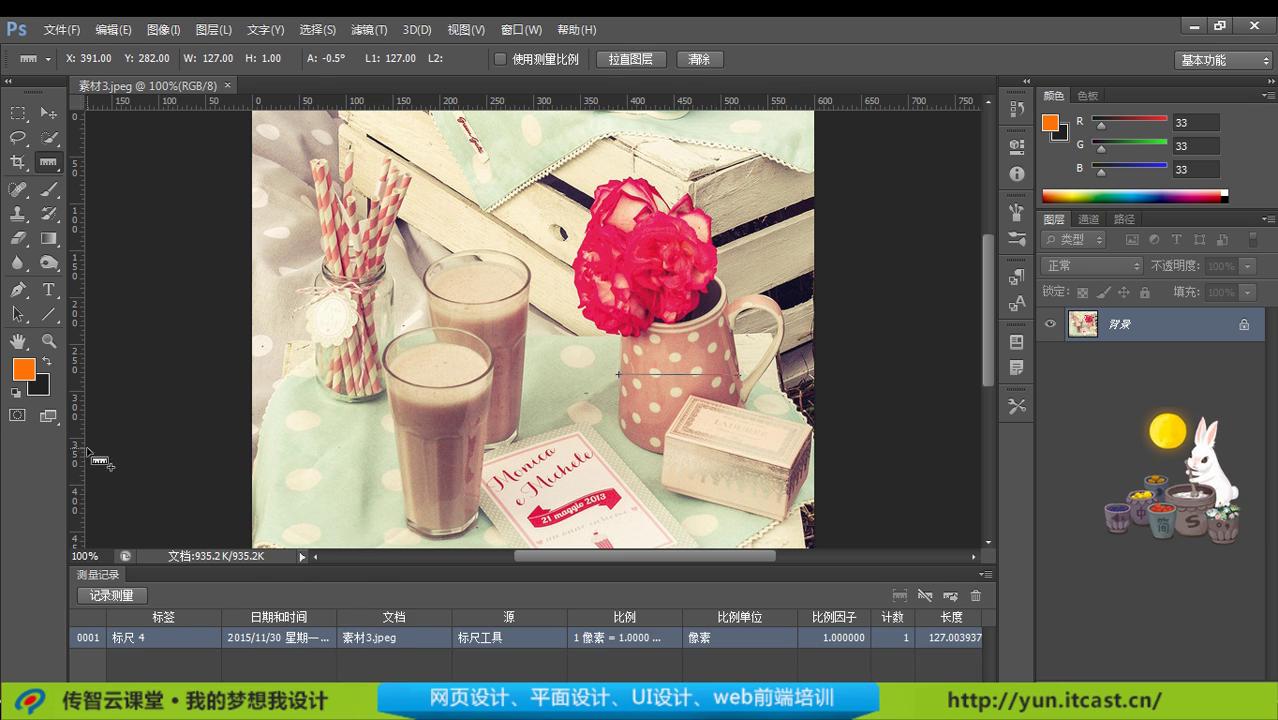Select the Zoom tool

pos(48,340)
